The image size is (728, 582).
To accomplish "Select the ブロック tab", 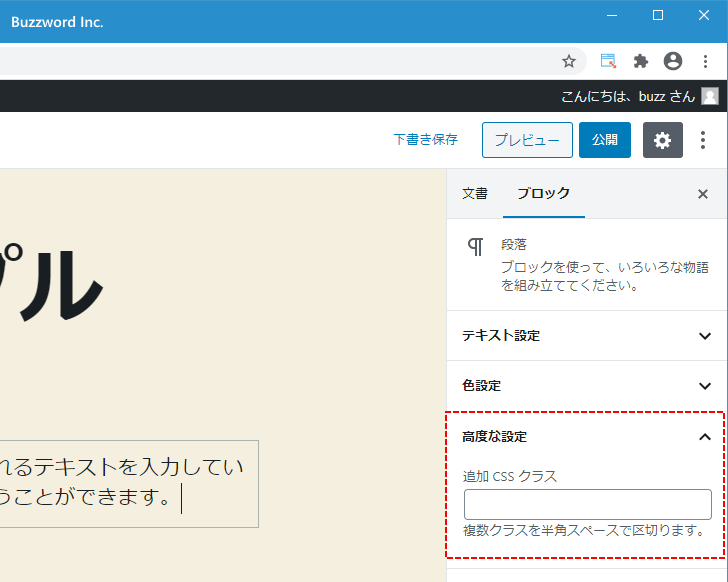I will pyautogui.click(x=543, y=194).
